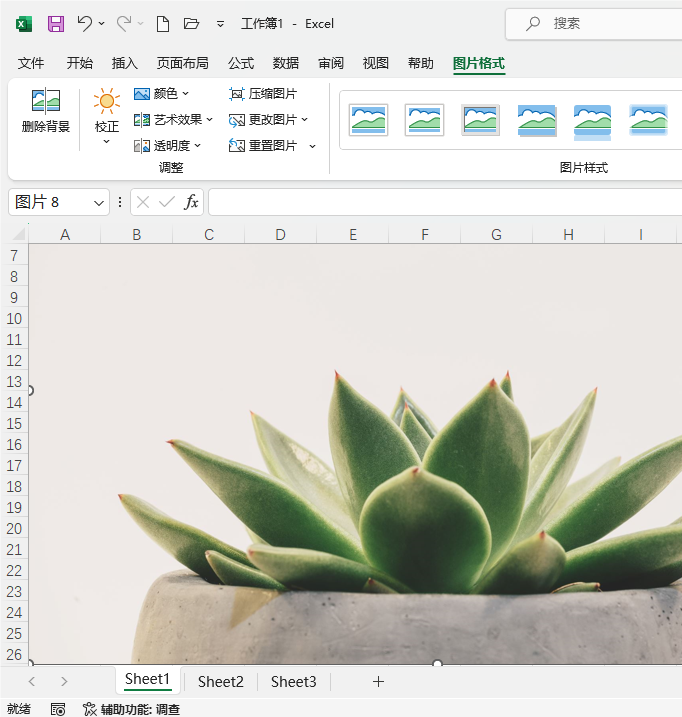Click the new blank file icon

click(x=163, y=23)
